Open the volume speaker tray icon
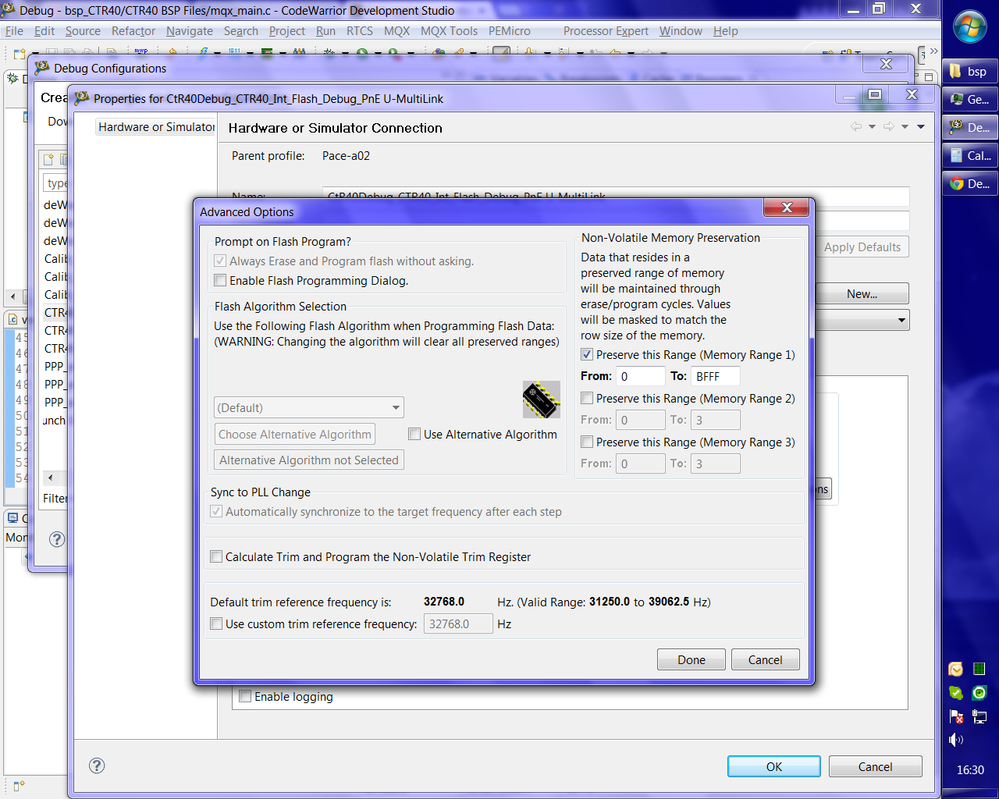This screenshot has width=999, height=799. click(x=956, y=740)
